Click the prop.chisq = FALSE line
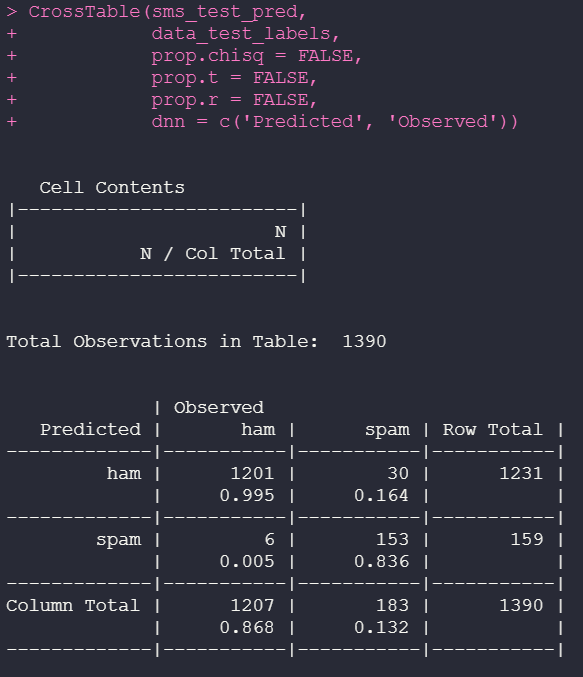This screenshot has width=583, height=677. (256, 56)
